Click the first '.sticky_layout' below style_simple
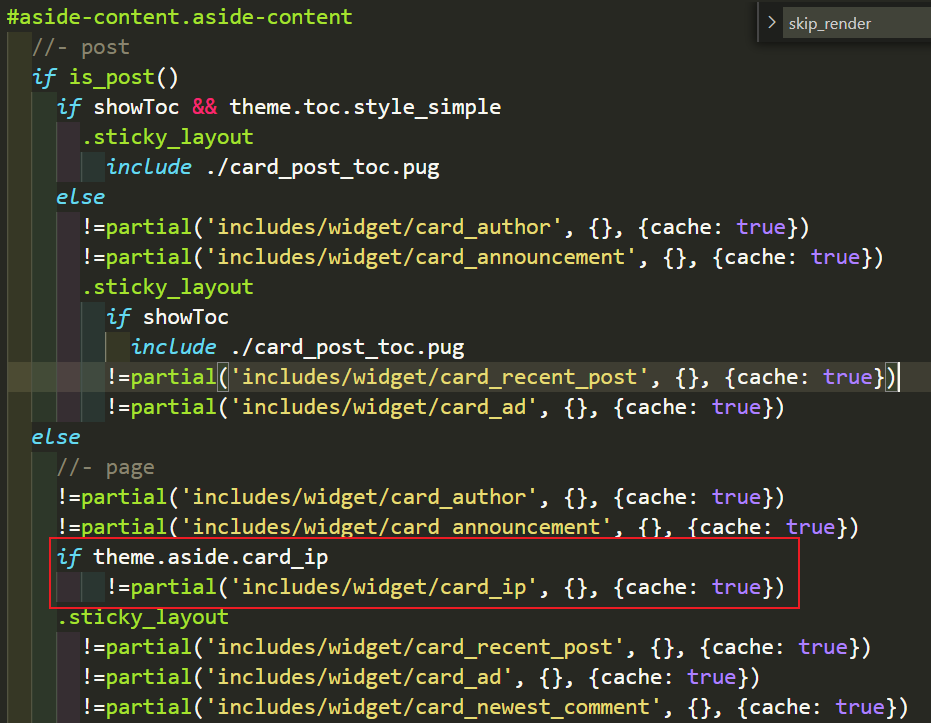 point(168,137)
